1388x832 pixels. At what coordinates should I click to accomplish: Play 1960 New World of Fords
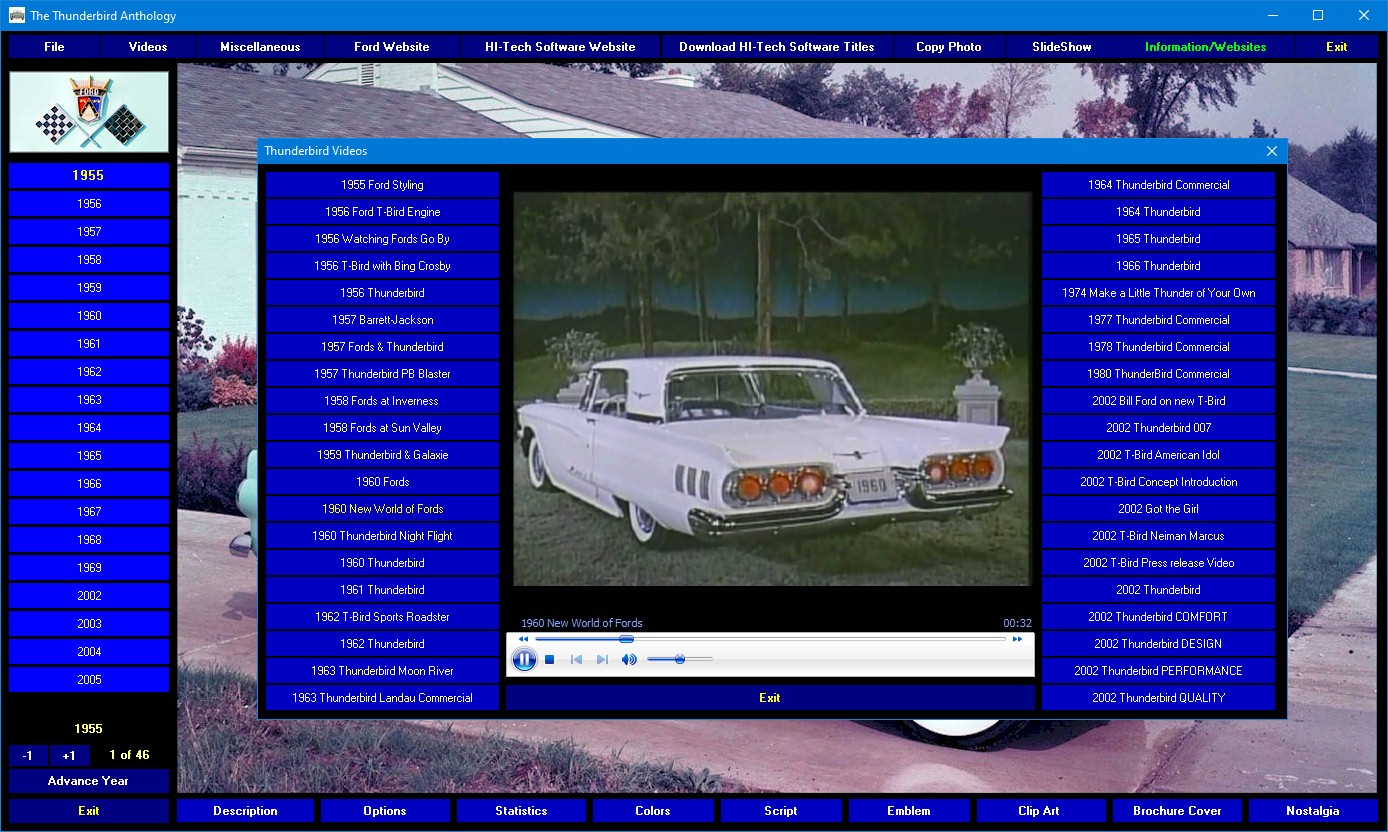pos(382,509)
